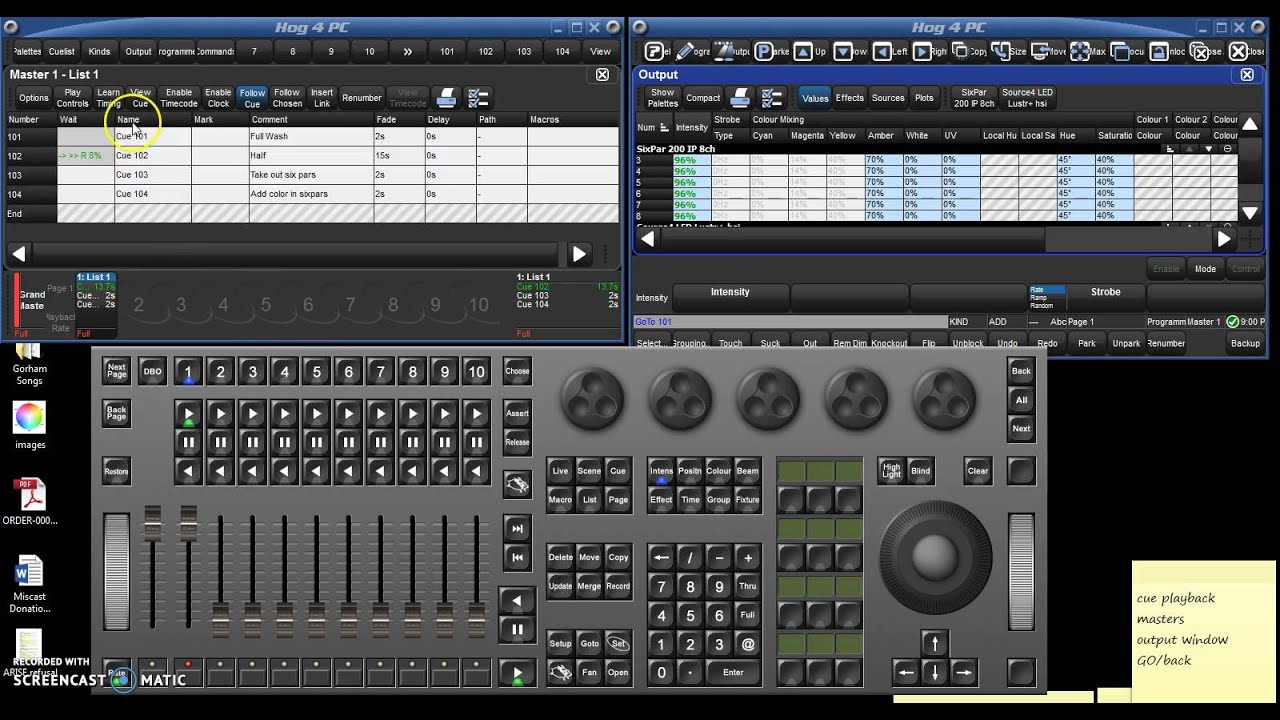
Task: Expand more toolbar views with double chevron
Action: [x=408, y=51]
